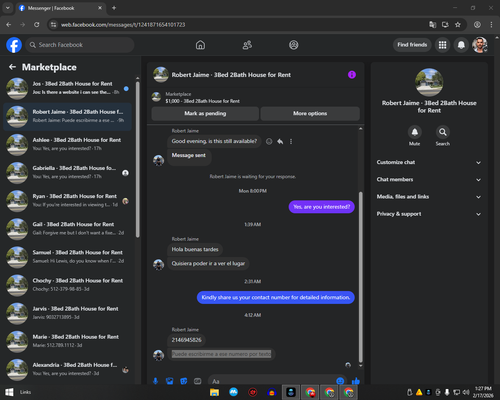The width and height of the screenshot is (500, 400).
Task: Click Mark as pending button
Action: pos(205,113)
